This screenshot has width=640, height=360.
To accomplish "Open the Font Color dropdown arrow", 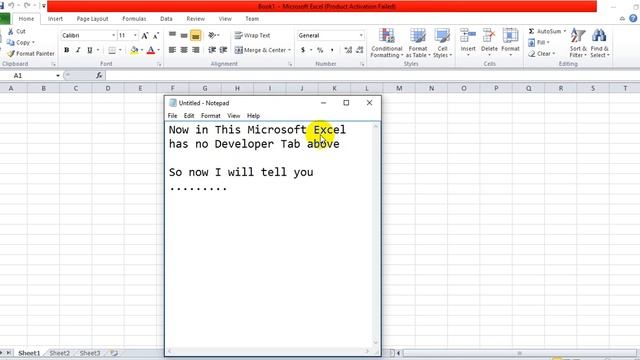I will 158,50.
